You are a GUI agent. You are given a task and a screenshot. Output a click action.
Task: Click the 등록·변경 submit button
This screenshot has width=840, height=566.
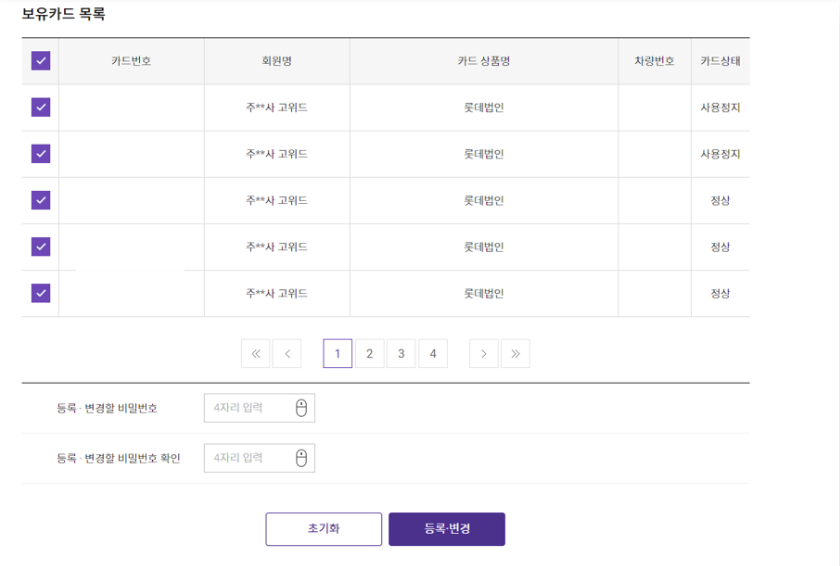click(x=447, y=529)
